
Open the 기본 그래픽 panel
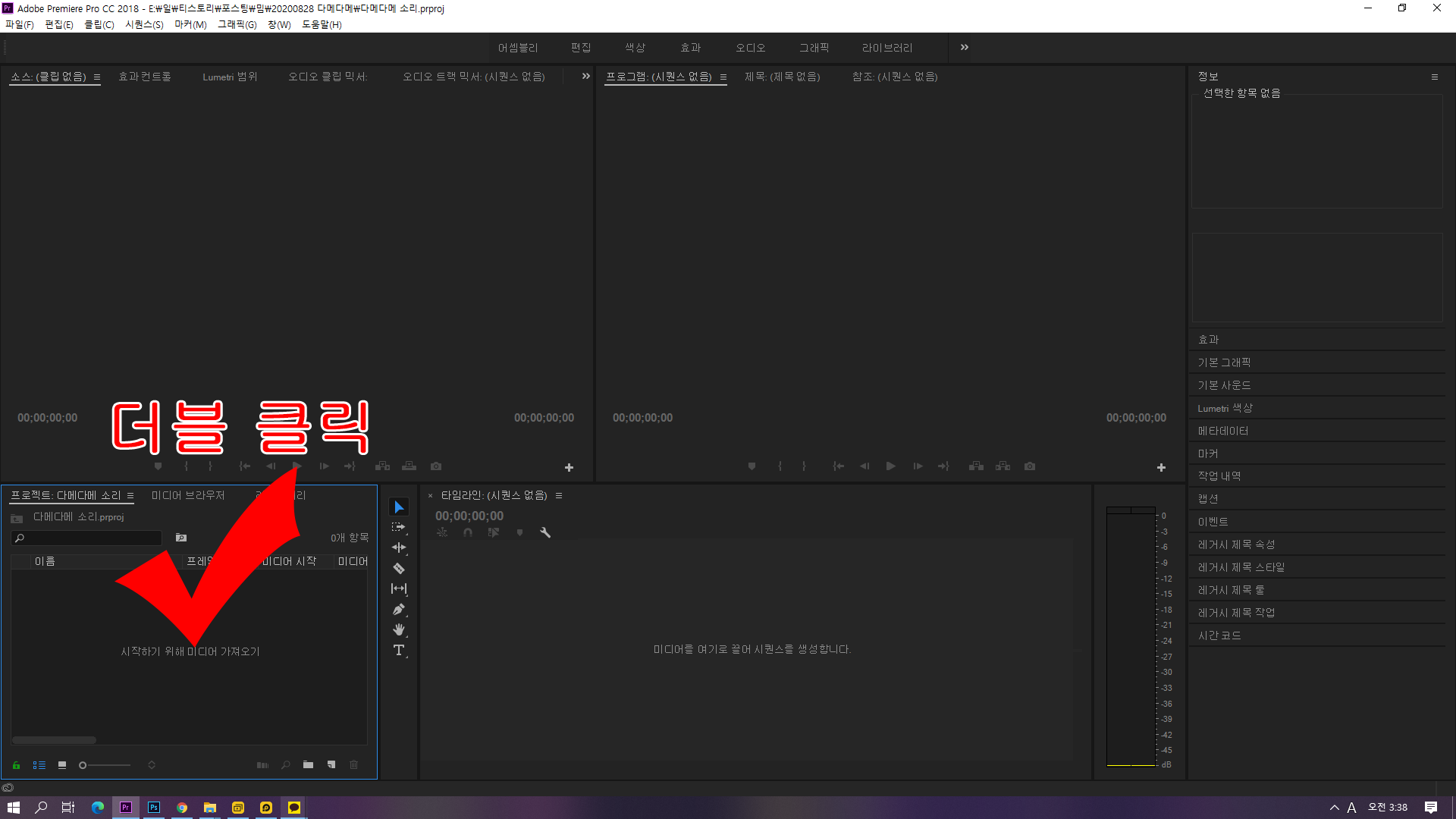pos(1224,362)
